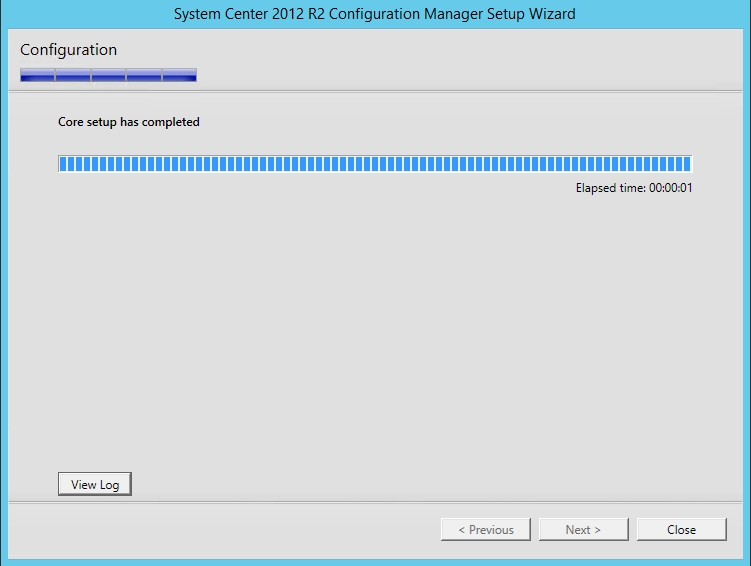
Task: Go to the Next wizard page
Action: (583, 530)
